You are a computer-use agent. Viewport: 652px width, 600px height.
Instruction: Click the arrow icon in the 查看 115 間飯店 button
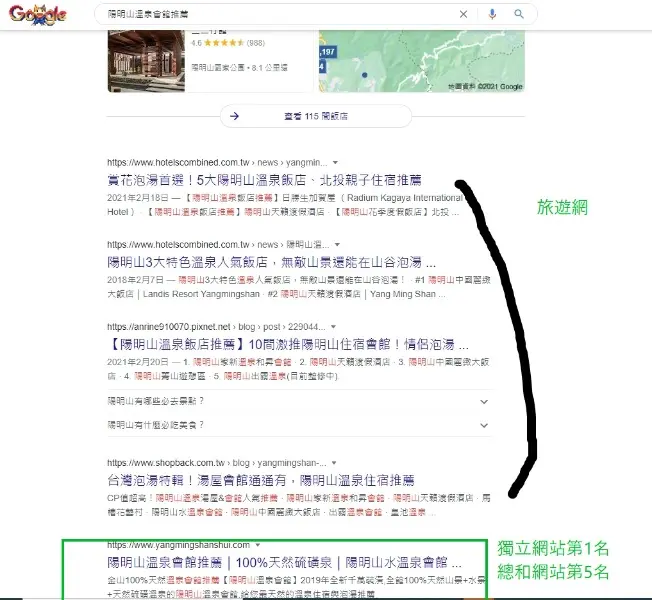235,116
